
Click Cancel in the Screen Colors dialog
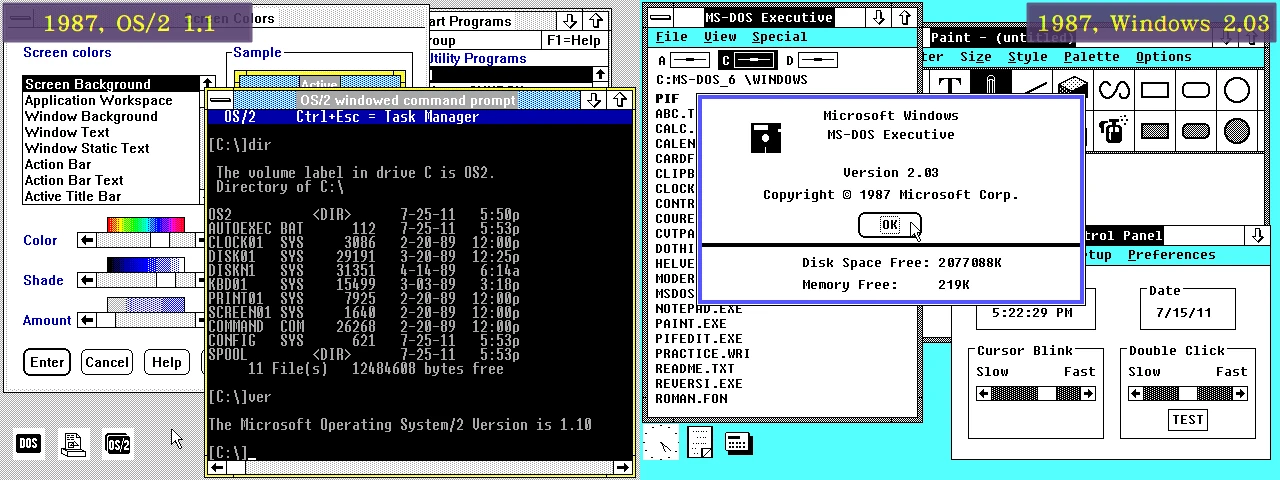tap(106, 362)
